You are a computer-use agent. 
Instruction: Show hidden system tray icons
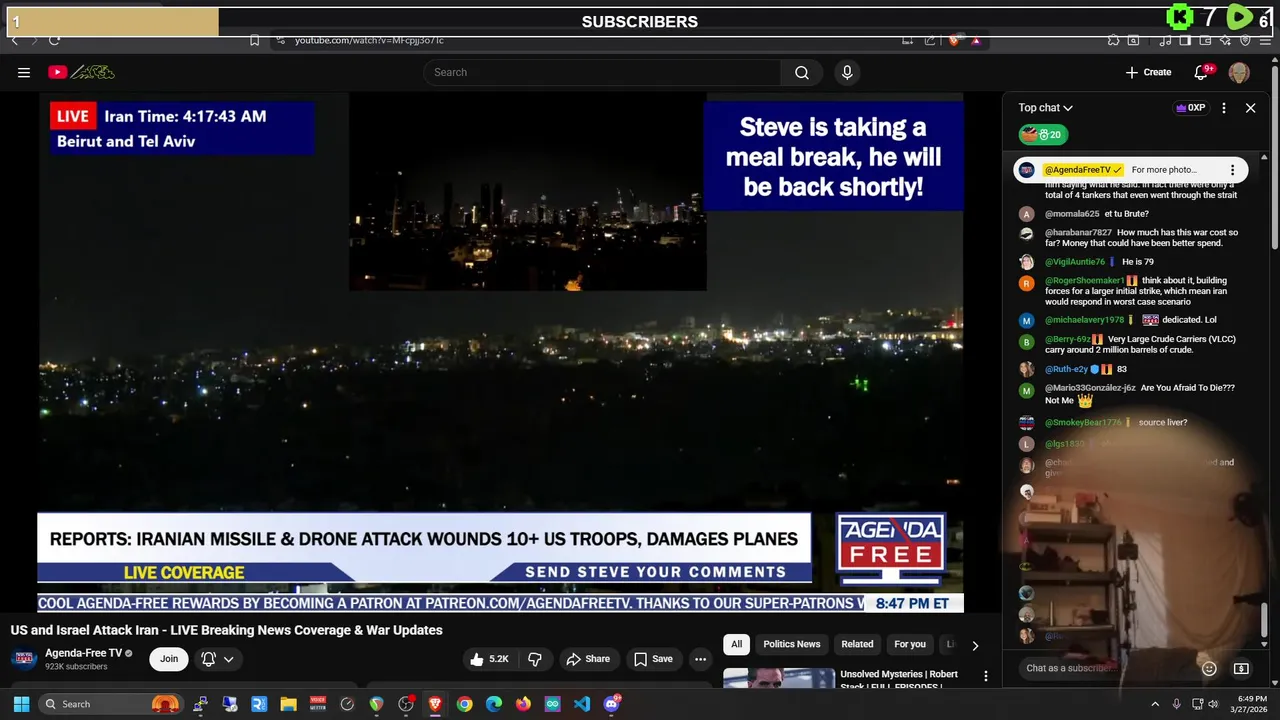tap(1155, 704)
